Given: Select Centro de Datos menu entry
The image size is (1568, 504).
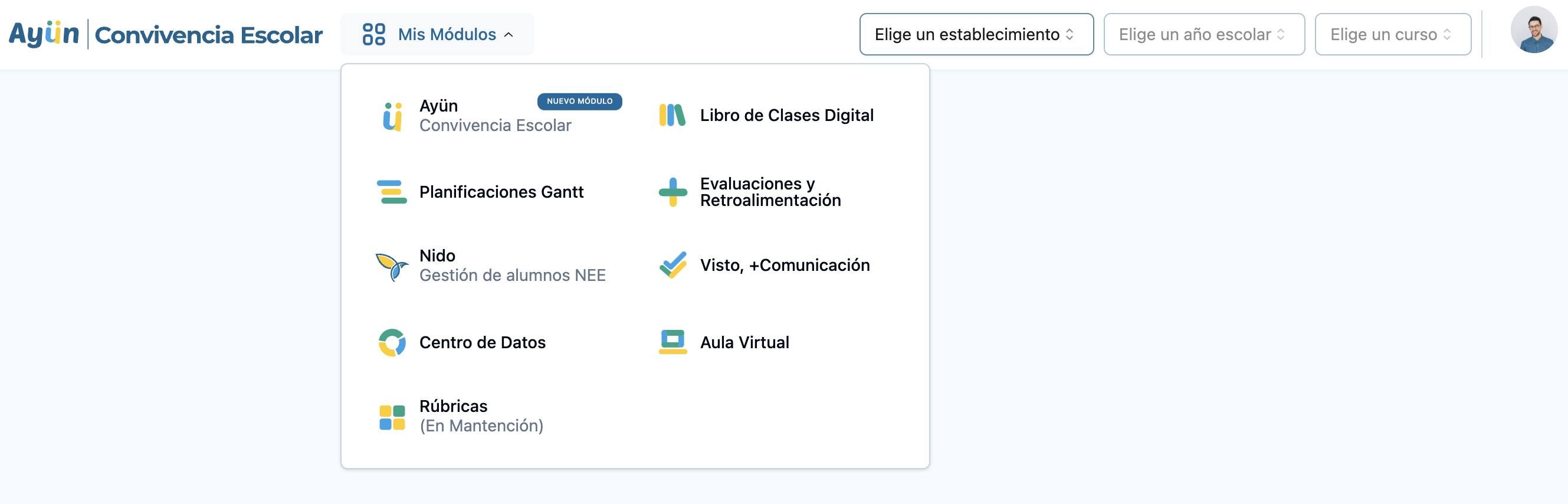Looking at the screenshot, I should [482, 342].
